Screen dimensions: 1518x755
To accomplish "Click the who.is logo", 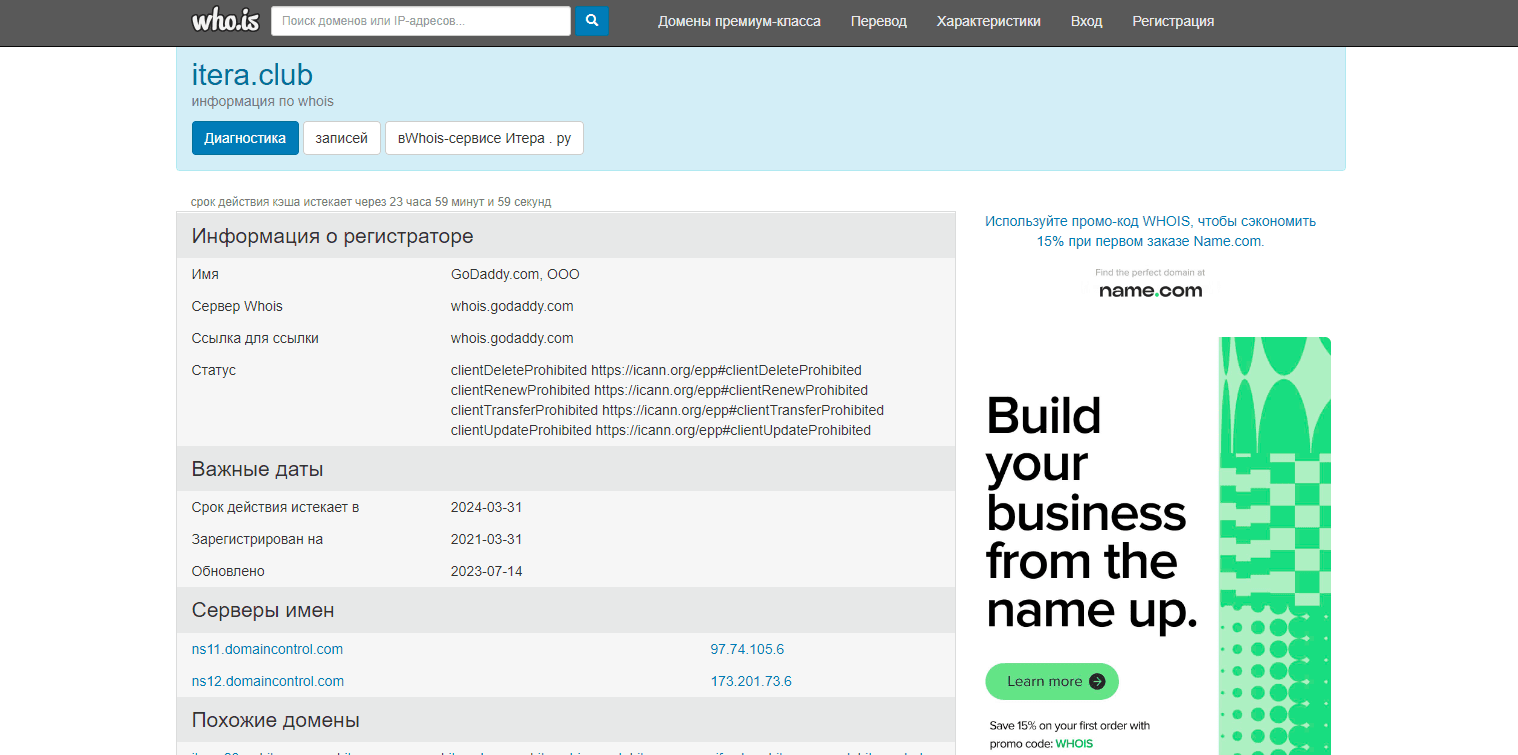I will click(x=224, y=20).
